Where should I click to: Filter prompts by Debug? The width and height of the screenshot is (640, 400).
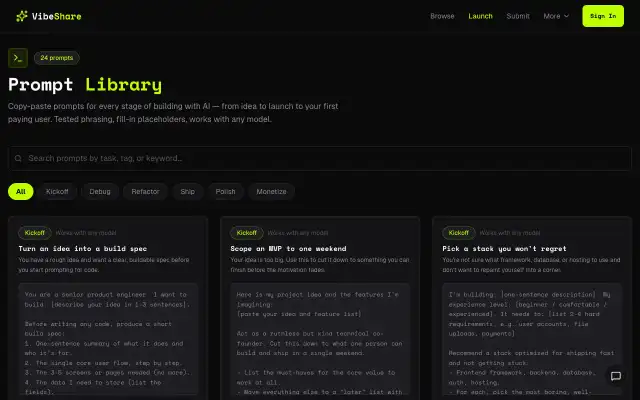click(100, 191)
